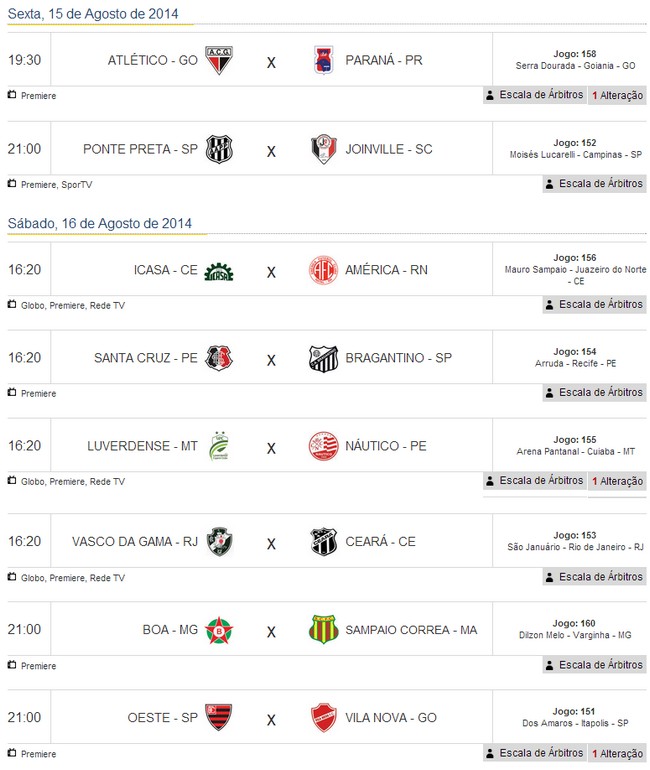Show 1 Alteração for Oeste x Vila Nova
This screenshot has width=650, height=770.
pos(617,753)
